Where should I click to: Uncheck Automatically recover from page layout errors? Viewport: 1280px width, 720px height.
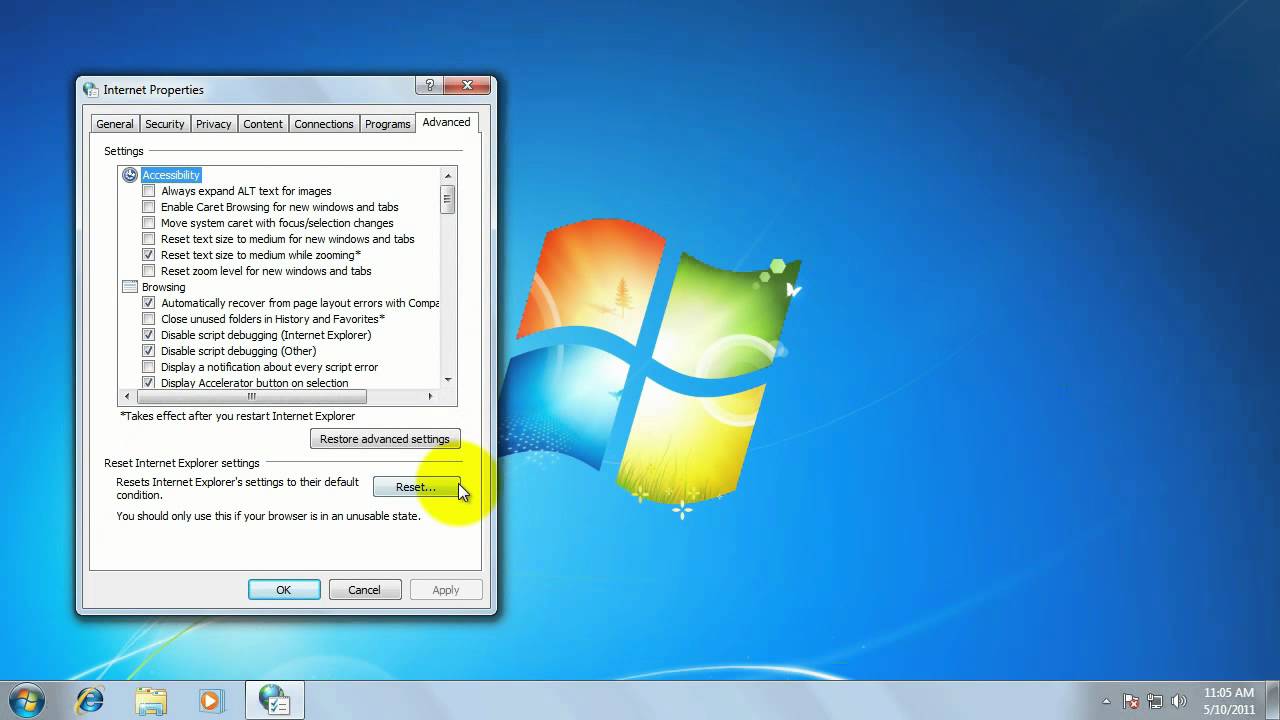point(149,303)
